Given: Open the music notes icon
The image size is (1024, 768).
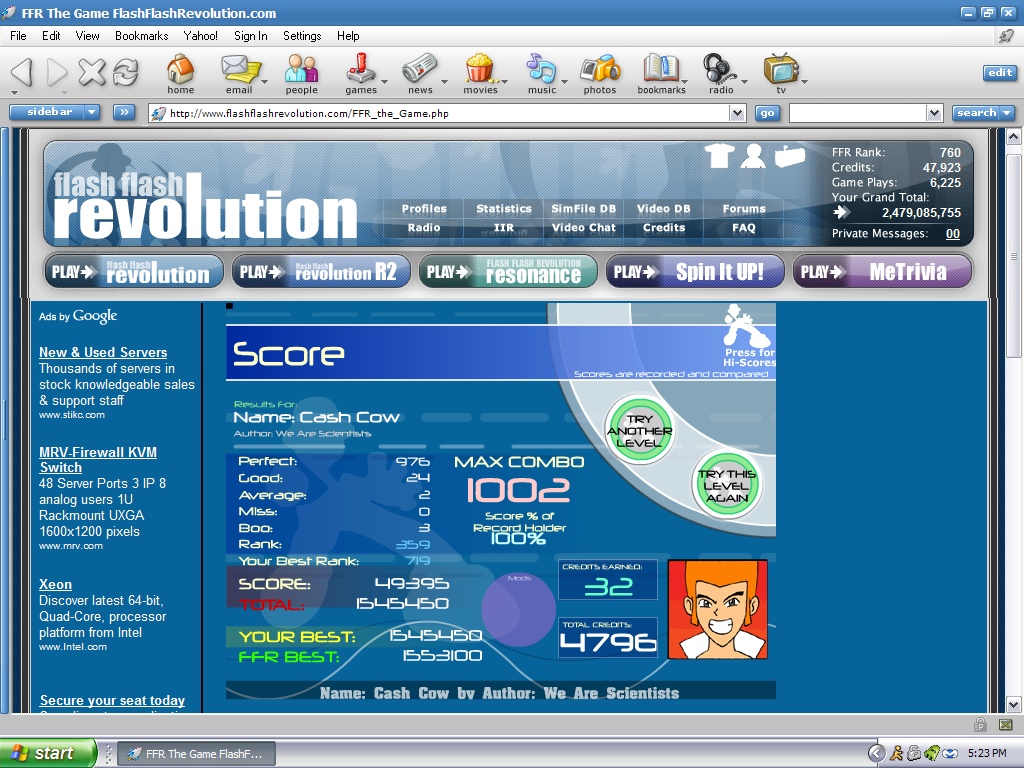Looking at the screenshot, I should (541, 69).
